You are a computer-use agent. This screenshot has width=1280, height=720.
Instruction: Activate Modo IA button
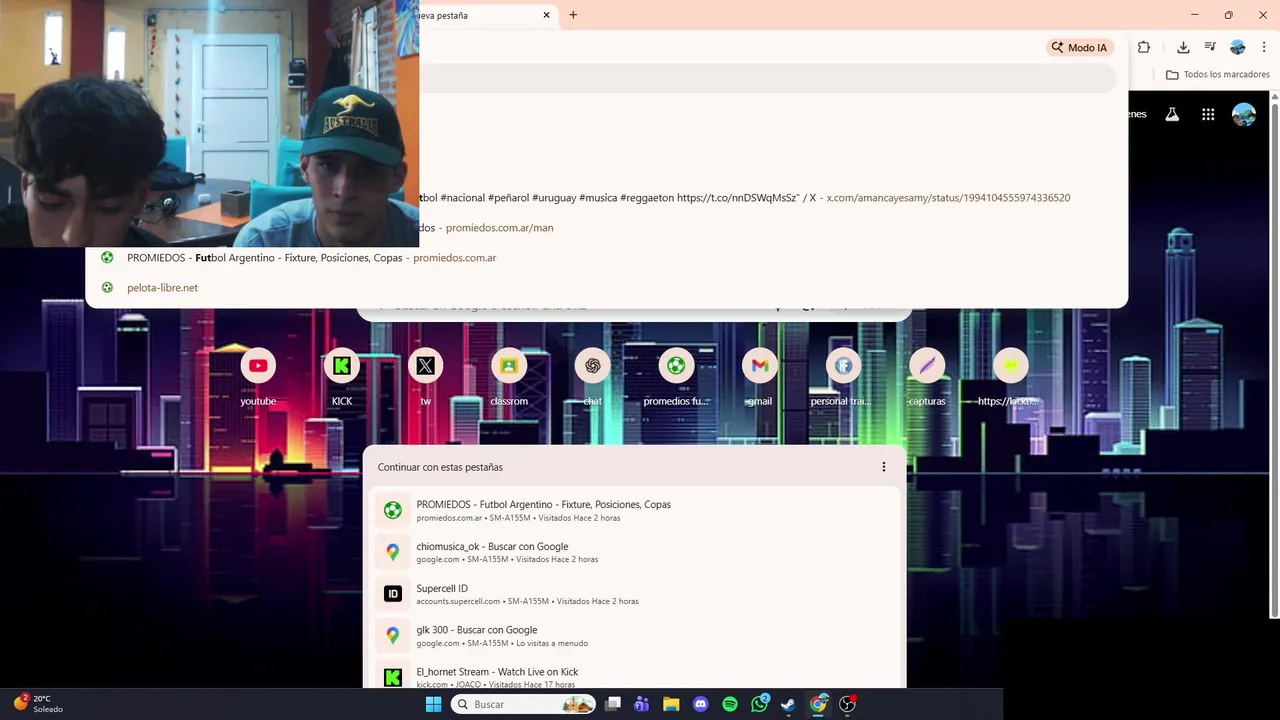pyautogui.click(x=1080, y=47)
